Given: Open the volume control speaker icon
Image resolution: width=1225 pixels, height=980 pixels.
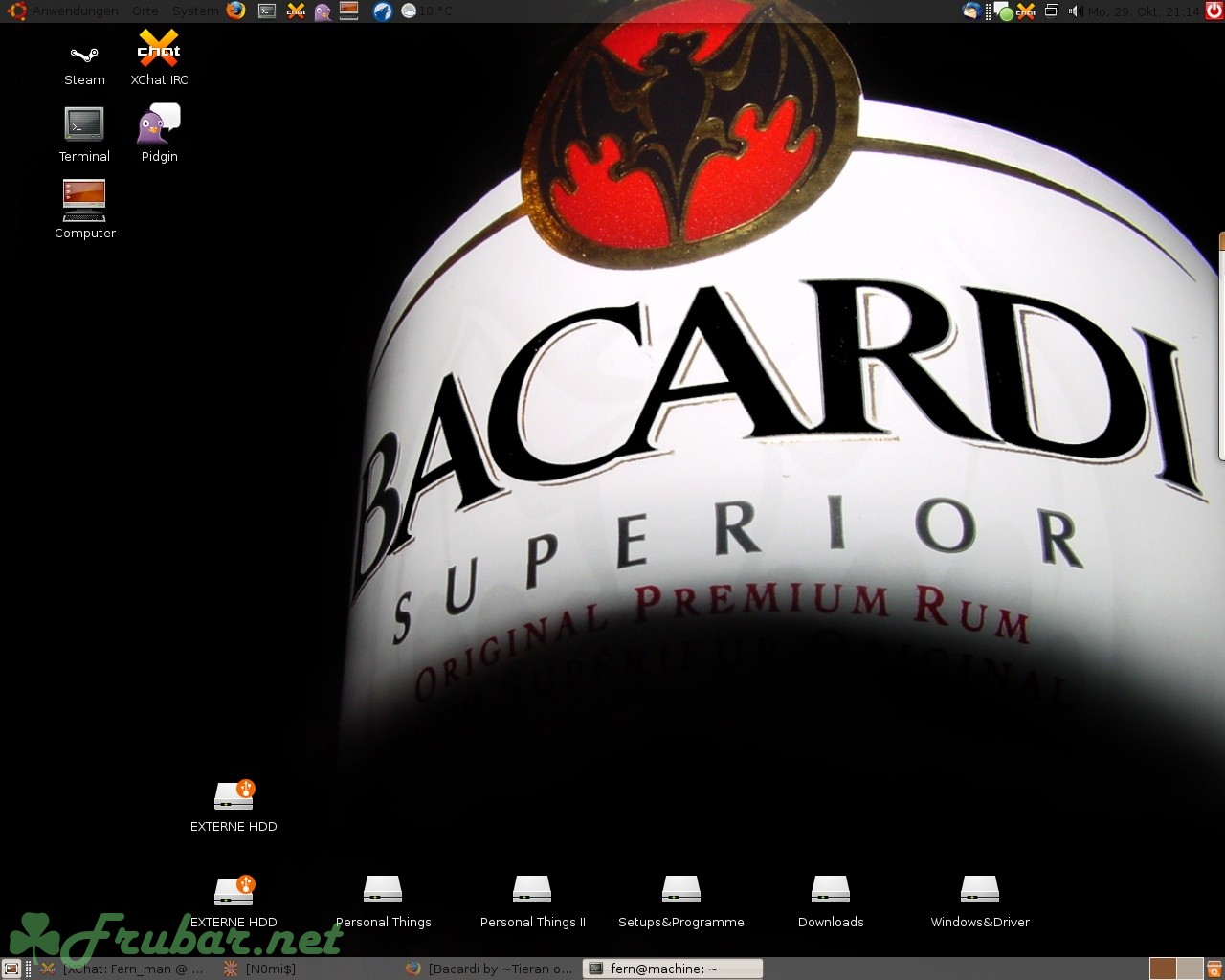Looking at the screenshot, I should [x=1074, y=11].
